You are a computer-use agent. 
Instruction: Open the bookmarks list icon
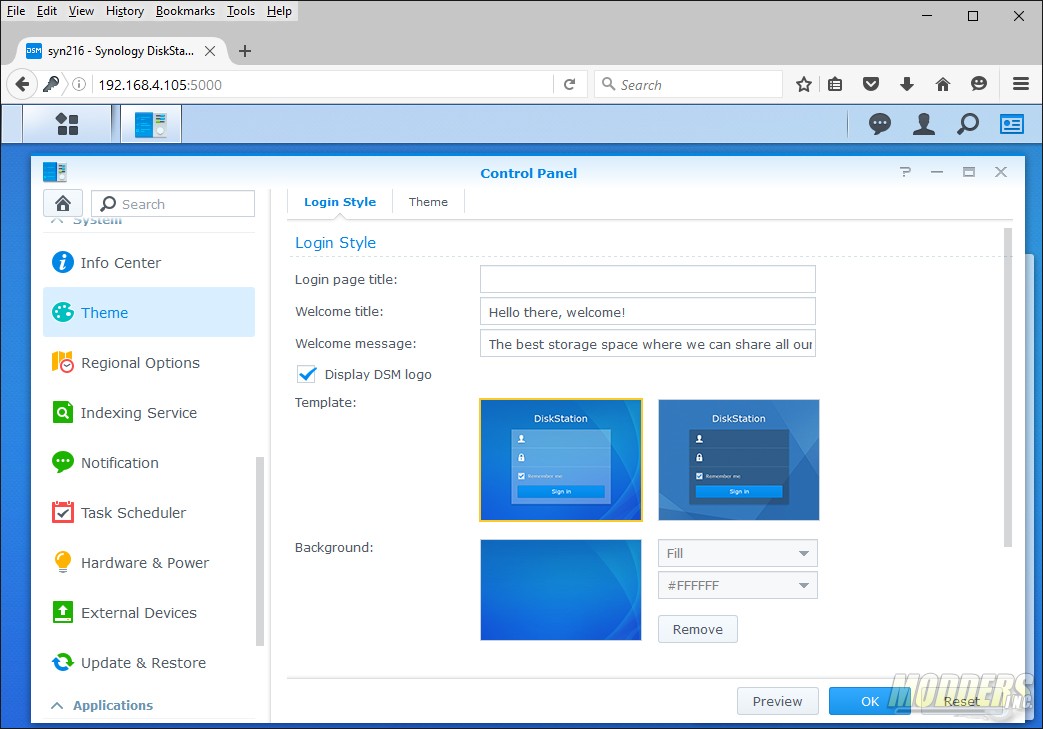tap(835, 84)
